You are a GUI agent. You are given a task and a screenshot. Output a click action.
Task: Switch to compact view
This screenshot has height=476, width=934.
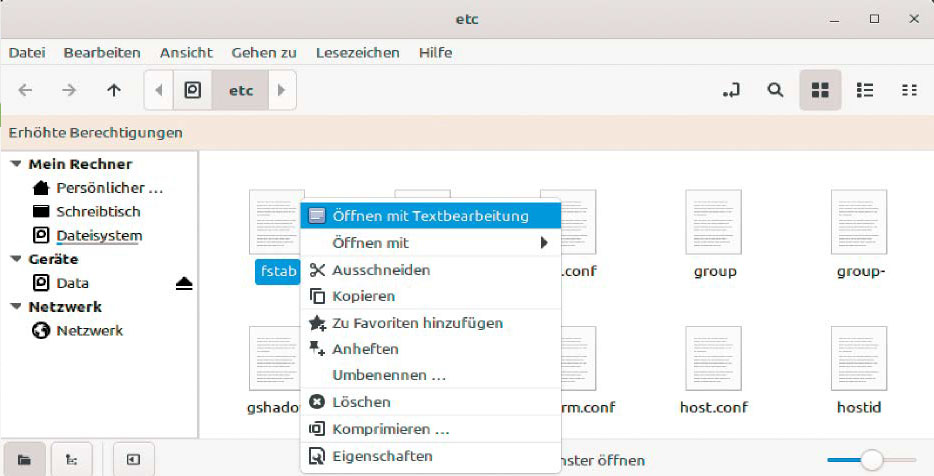click(910, 91)
